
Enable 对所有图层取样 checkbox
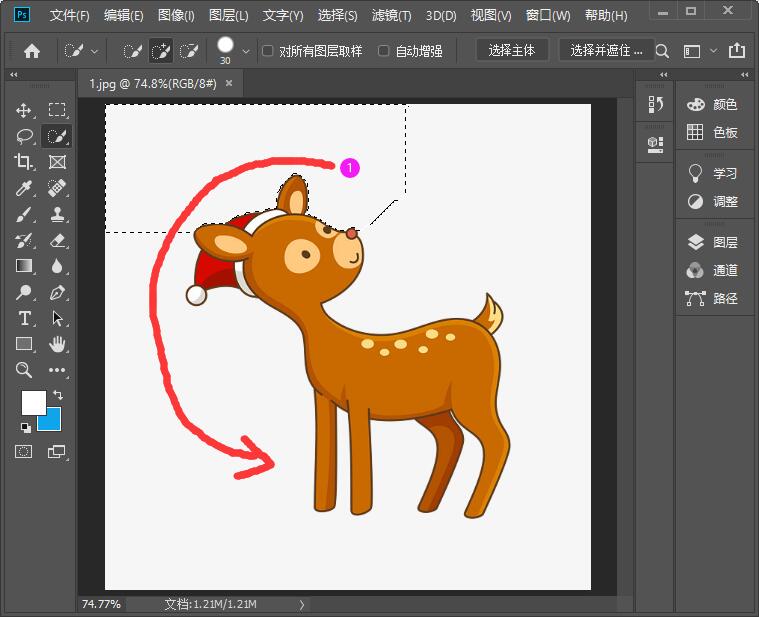[x=267, y=51]
